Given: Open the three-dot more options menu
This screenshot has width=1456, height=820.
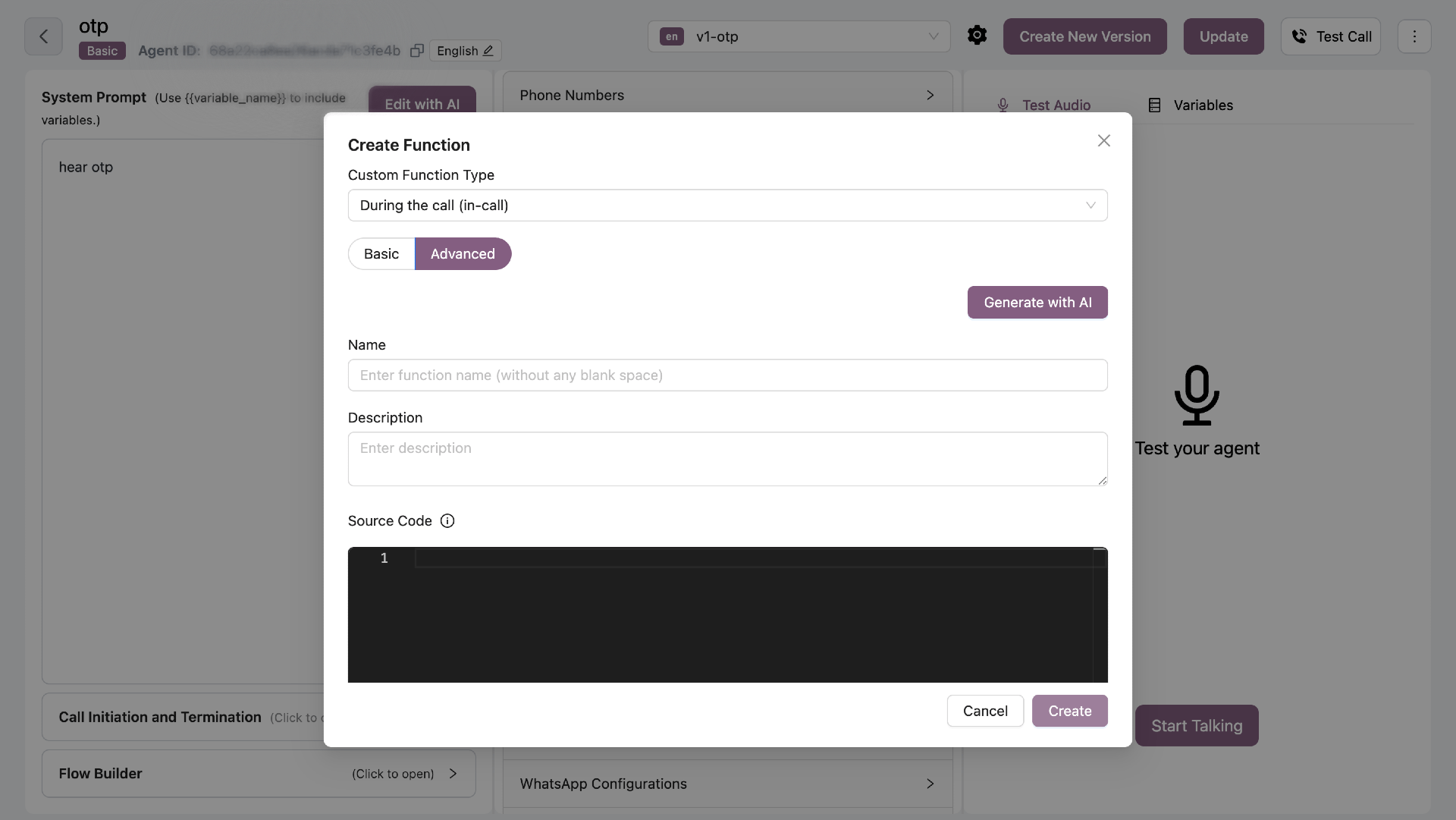Looking at the screenshot, I should (x=1414, y=36).
